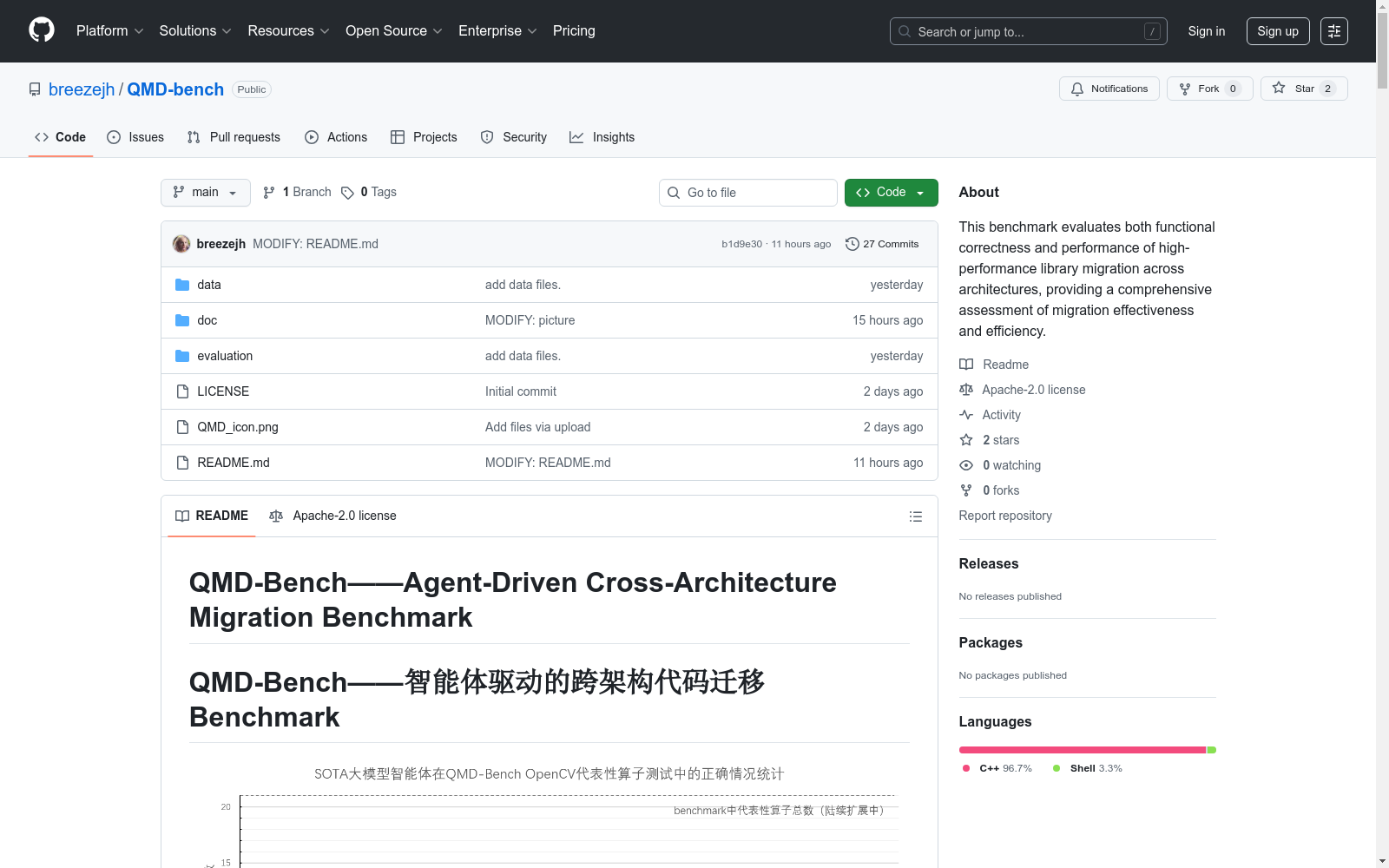This screenshot has height=868, width=1389.
Task: Click the pulse icon beside Activity
Action: point(966,415)
